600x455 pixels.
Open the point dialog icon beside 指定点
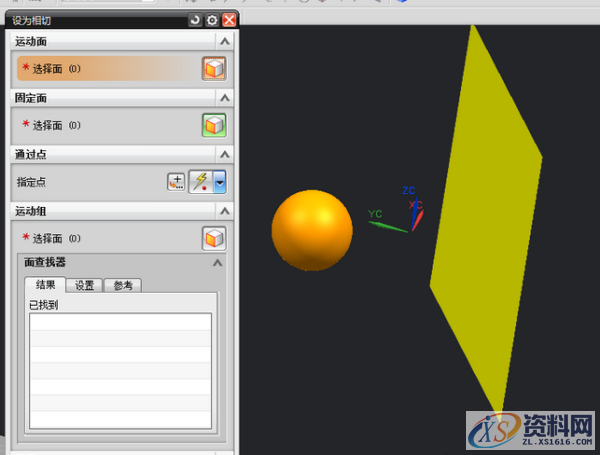(176, 182)
